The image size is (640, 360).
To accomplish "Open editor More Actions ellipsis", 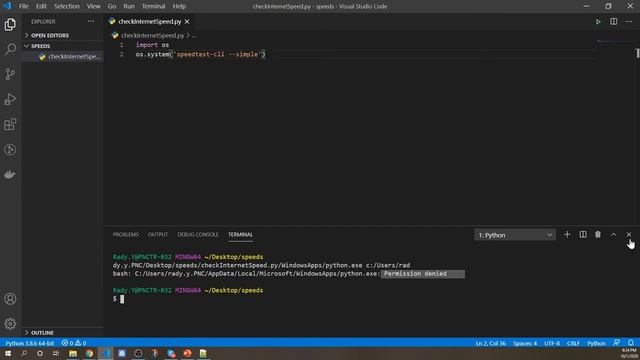I will (x=629, y=22).
